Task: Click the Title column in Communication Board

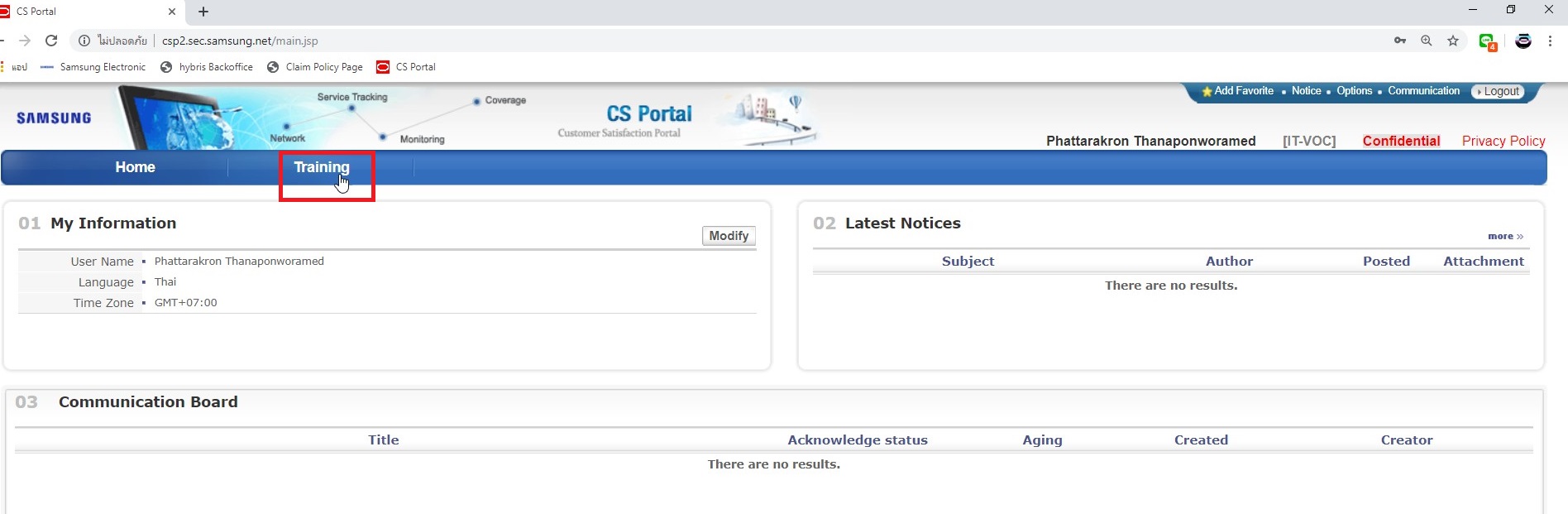Action: (384, 440)
